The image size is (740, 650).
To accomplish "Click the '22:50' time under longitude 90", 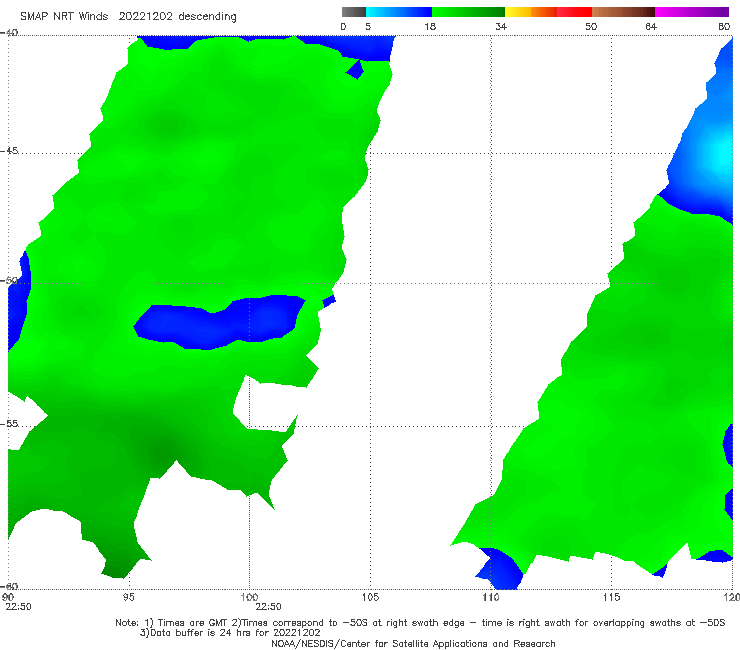I will pos(18,607).
